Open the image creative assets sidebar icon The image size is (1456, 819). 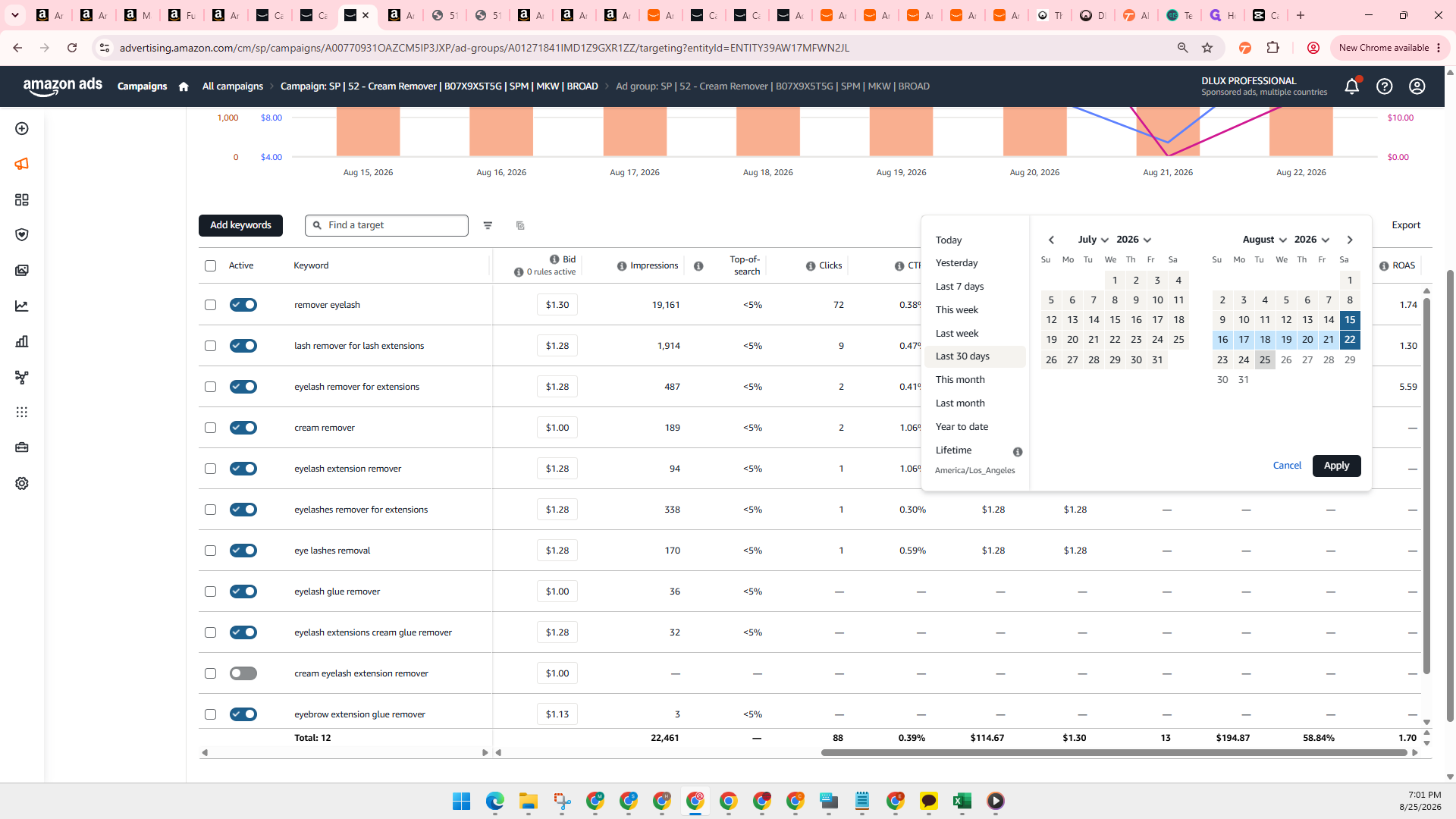22,271
